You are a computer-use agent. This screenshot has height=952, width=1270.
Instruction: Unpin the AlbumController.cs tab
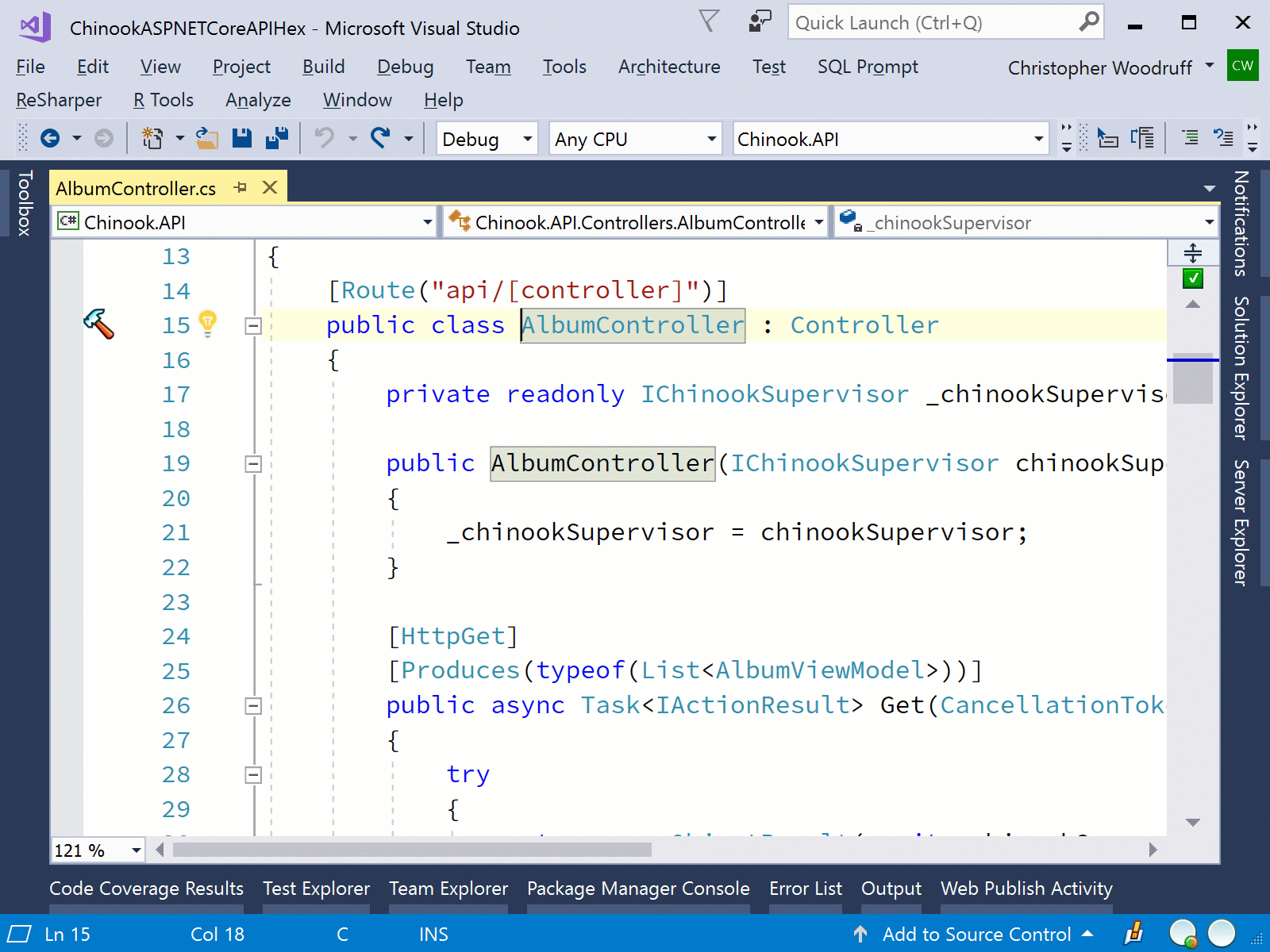point(241,187)
